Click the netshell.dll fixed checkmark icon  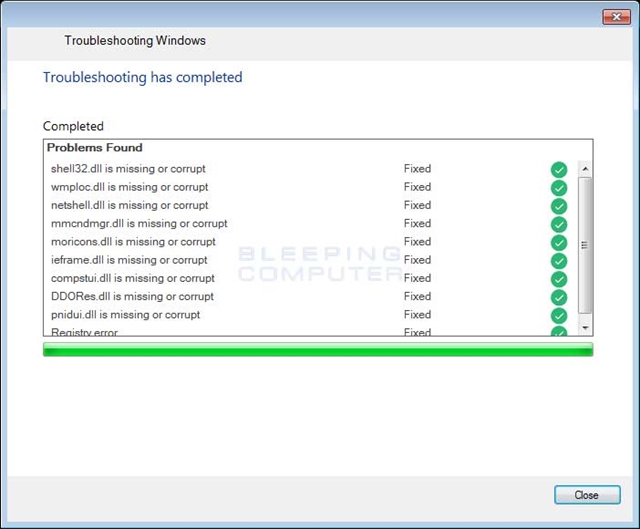pyautogui.click(x=559, y=206)
